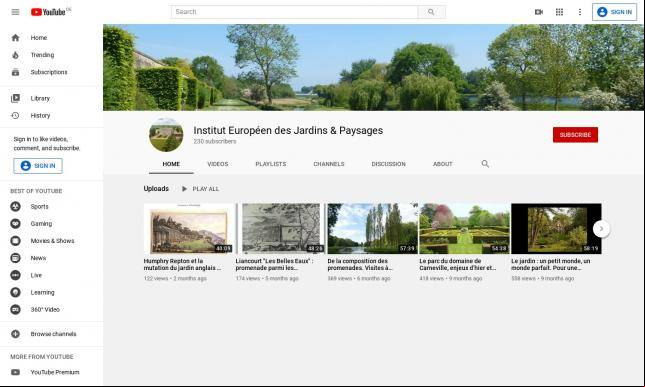Click the Live icon in sidebar
Image resolution: width=645 pixels, height=387 pixels.
15,275
